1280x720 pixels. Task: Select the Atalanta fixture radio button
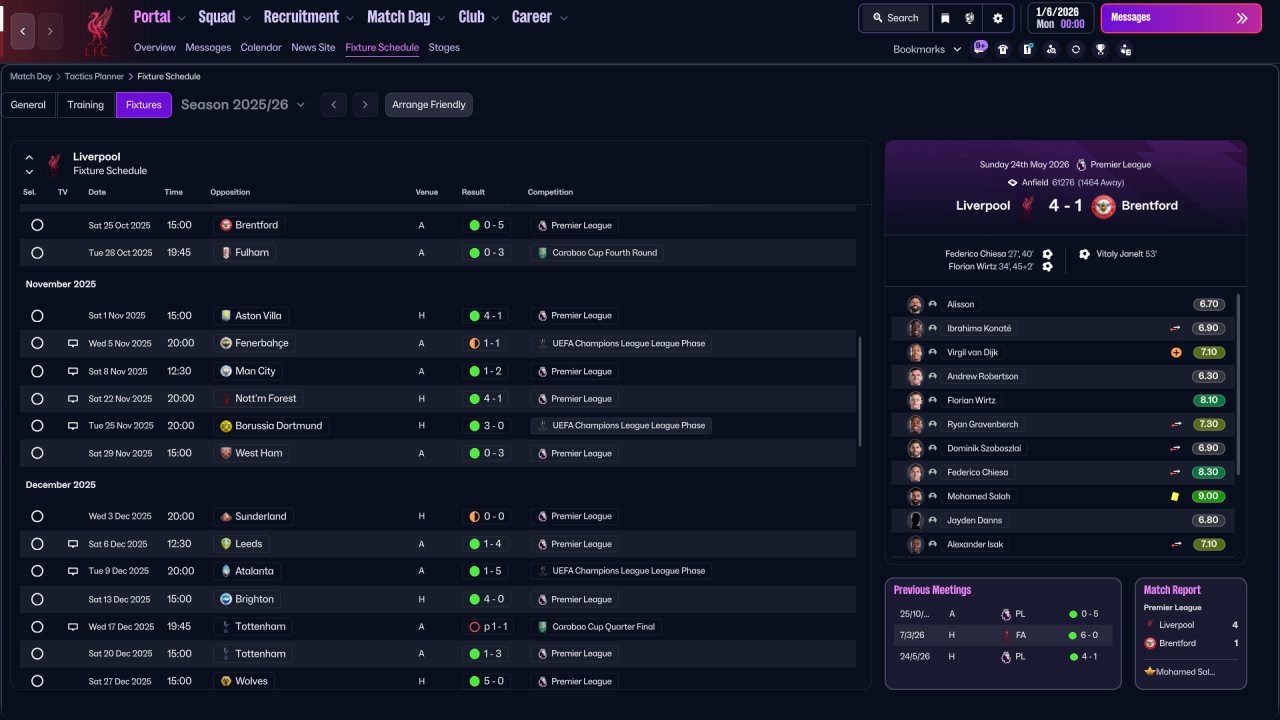click(x=37, y=571)
